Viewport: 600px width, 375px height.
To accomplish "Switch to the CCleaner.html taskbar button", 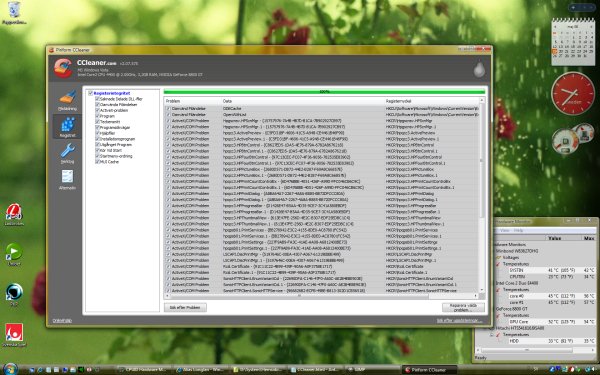I will (x=315, y=370).
